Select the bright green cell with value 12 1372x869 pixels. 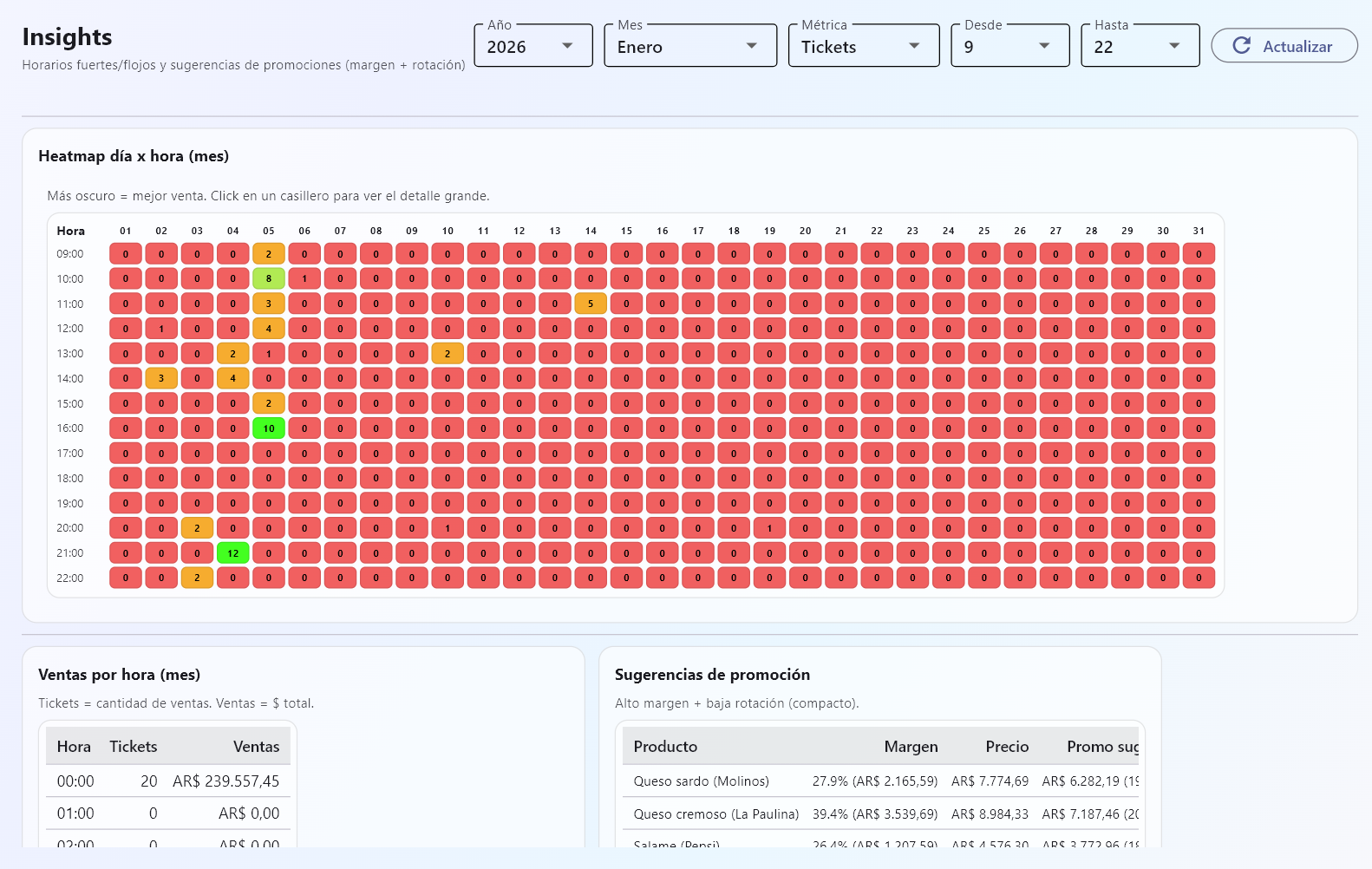pos(232,553)
